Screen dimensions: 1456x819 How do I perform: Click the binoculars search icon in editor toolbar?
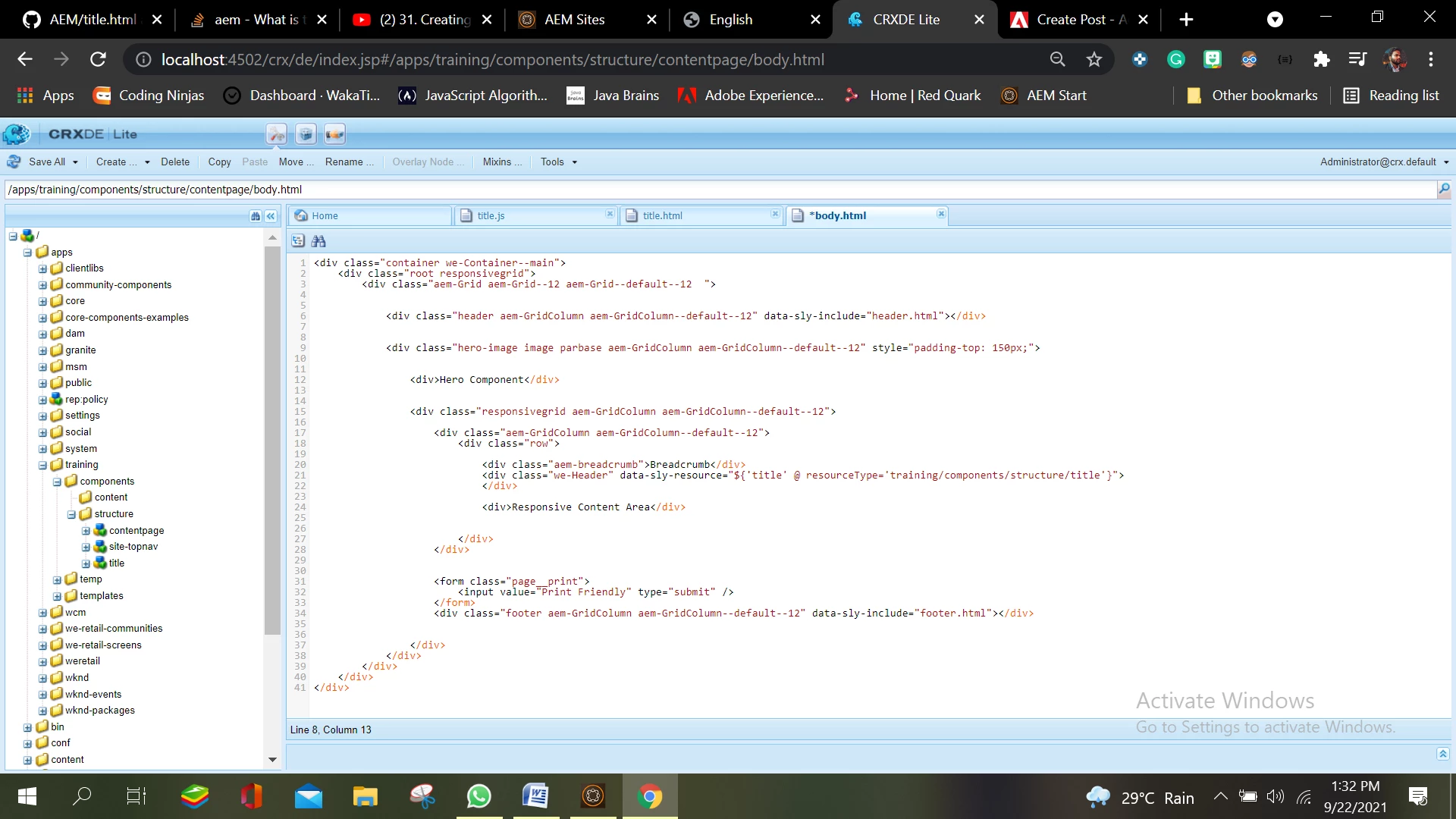pos(318,241)
